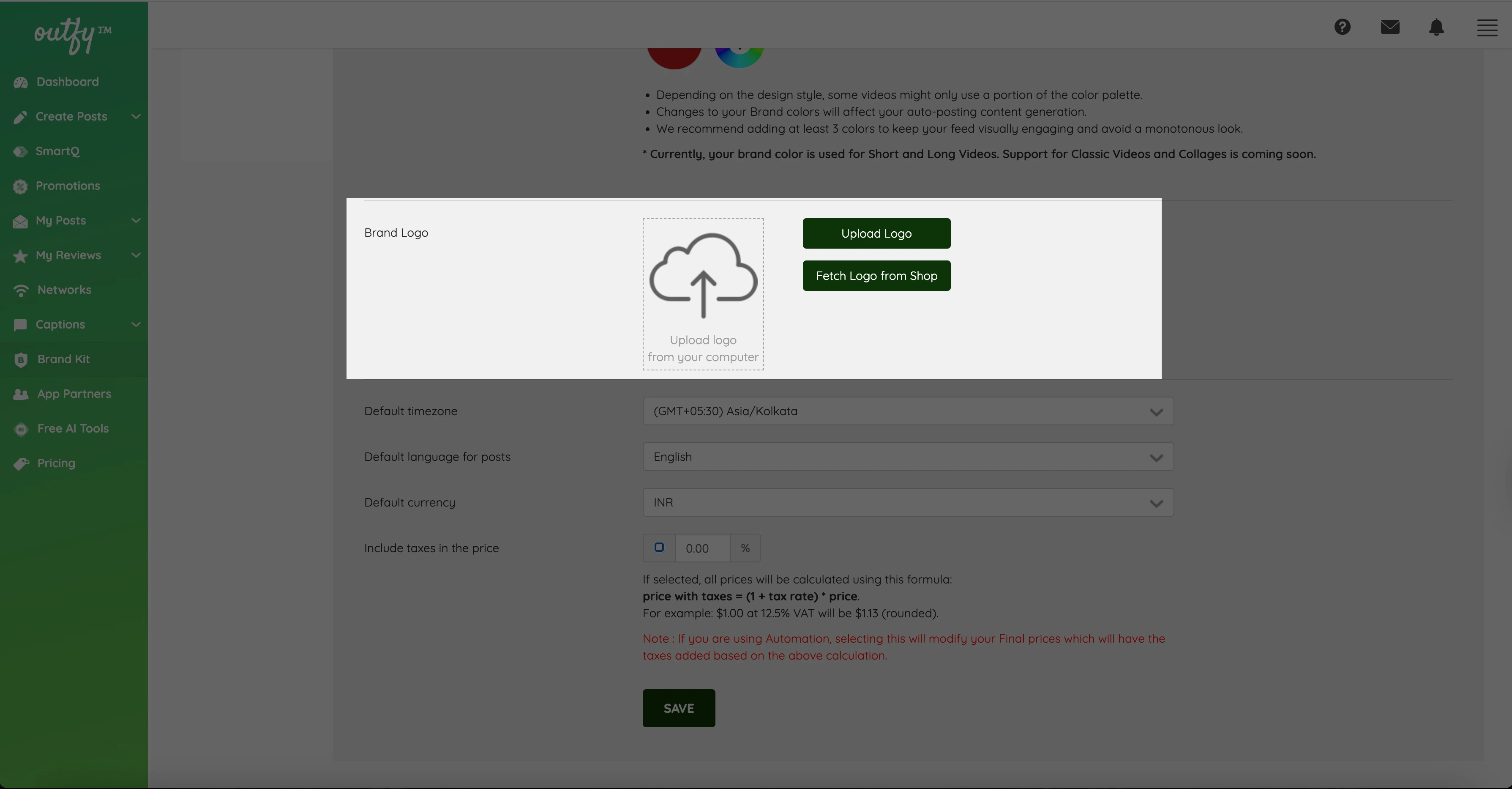Open the Default currency dropdown

[907, 502]
